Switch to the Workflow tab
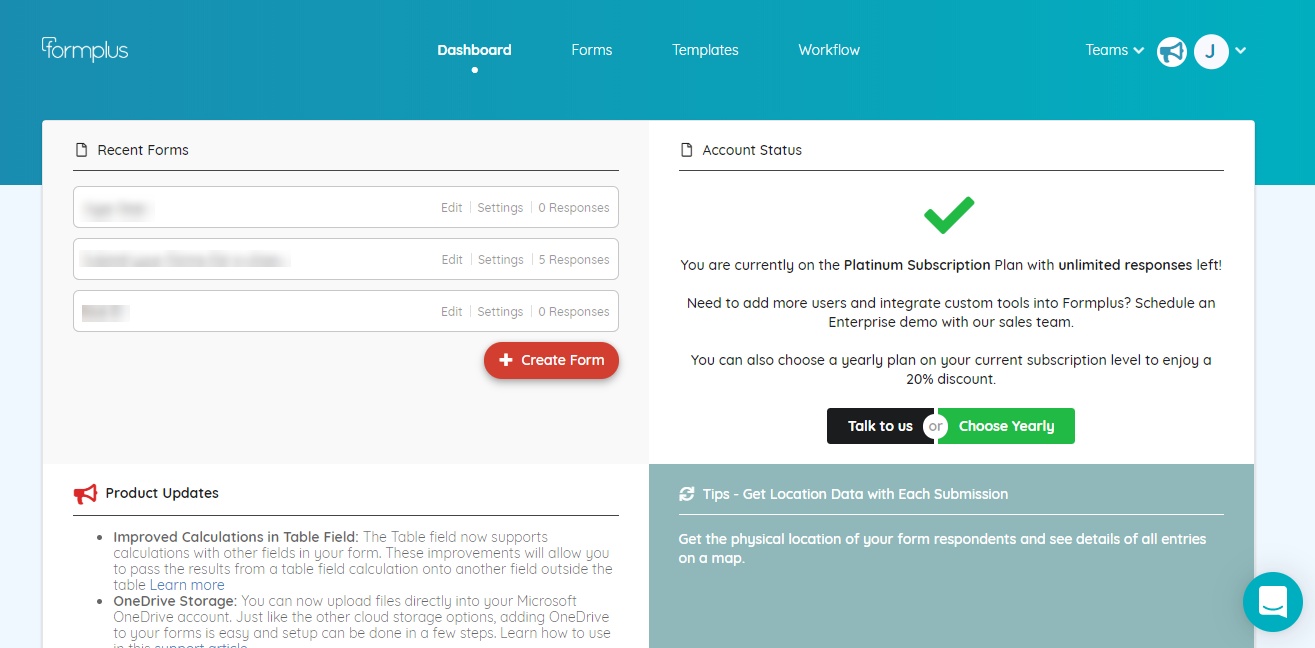This screenshot has height=648, width=1315. (x=829, y=50)
